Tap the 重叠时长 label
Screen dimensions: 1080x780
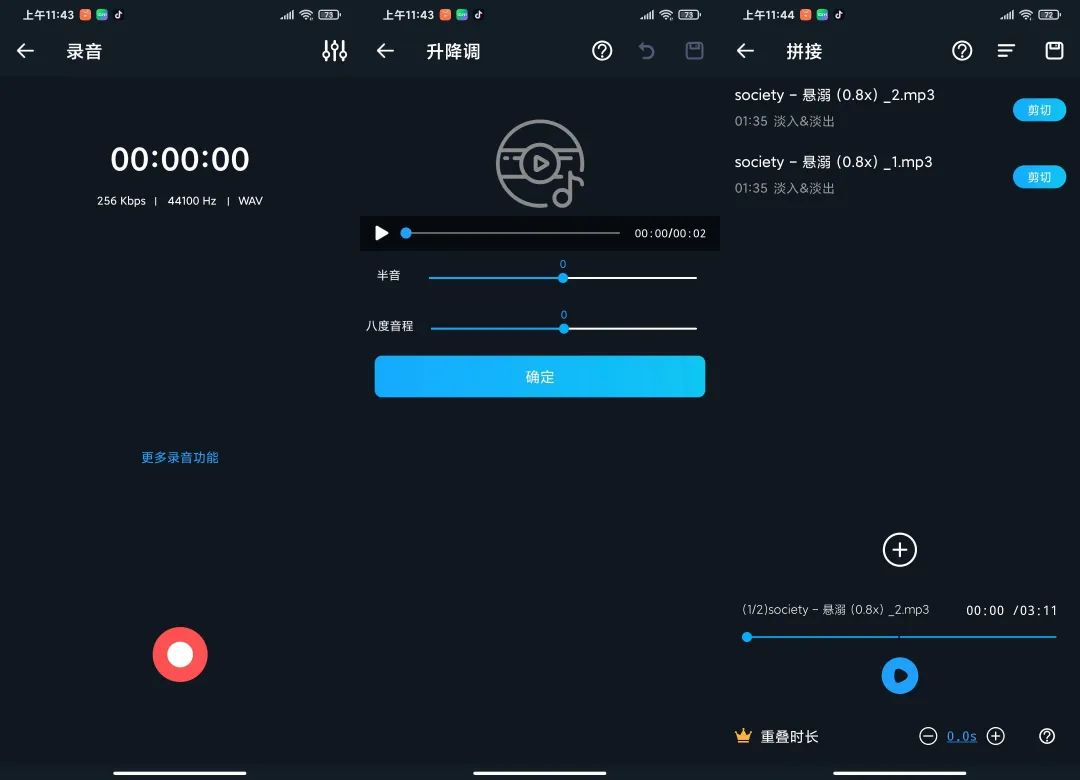789,737
